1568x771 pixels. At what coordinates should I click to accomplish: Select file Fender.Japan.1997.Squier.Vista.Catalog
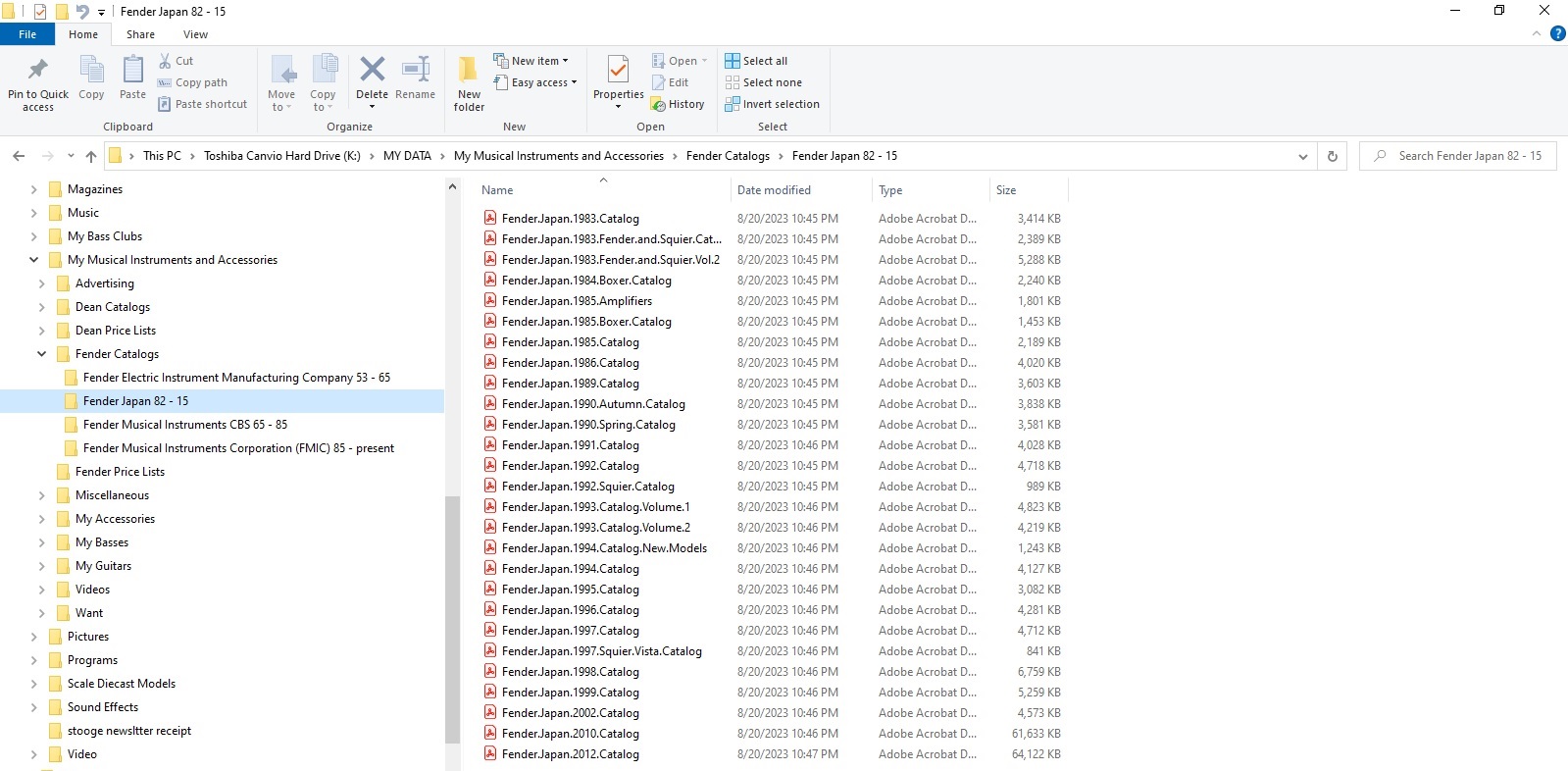click(601, 651)
